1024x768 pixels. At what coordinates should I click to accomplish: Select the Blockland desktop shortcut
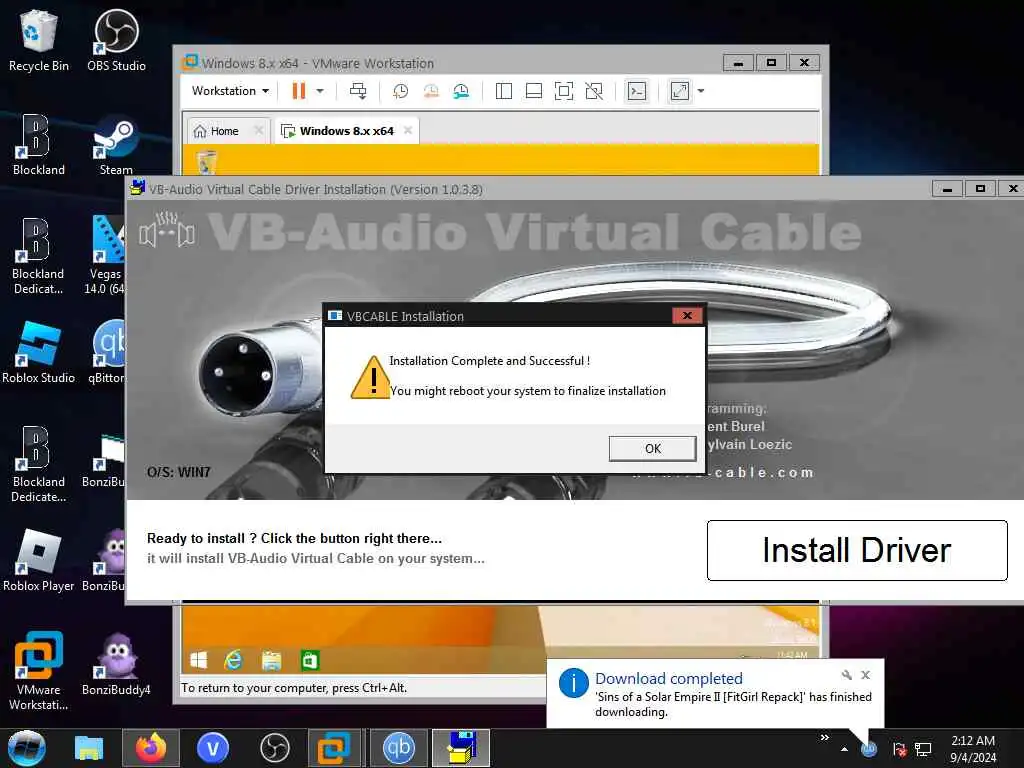coord(39,145)
